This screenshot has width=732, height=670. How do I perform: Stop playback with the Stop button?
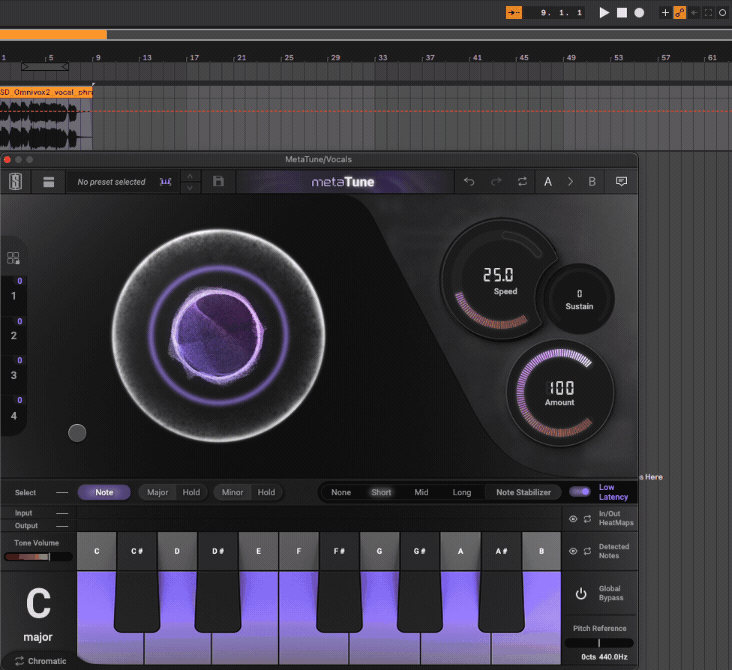point(622,13)
